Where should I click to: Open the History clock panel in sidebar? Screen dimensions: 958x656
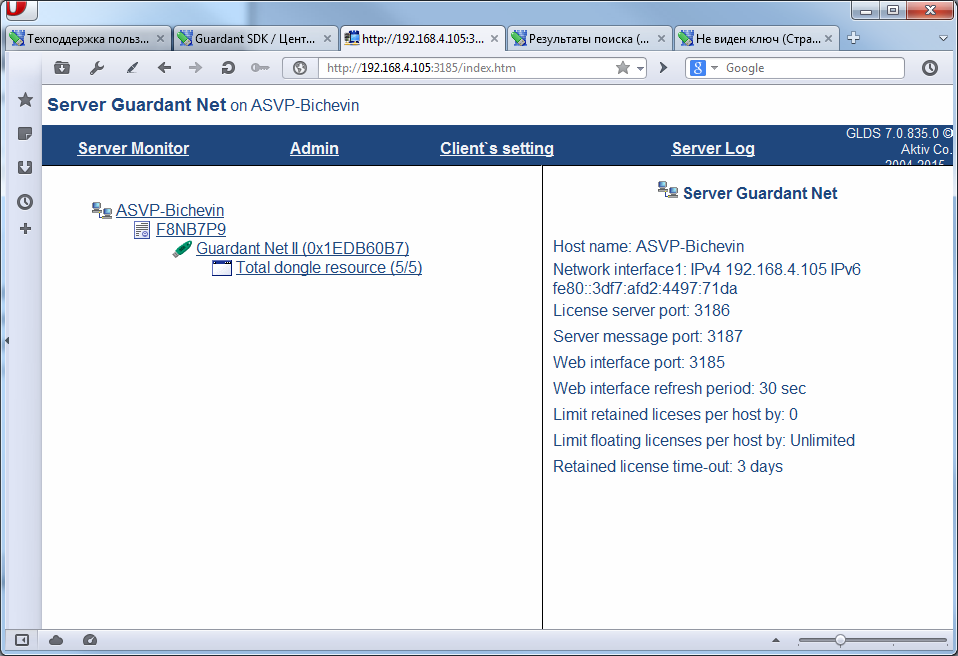[x=25, y=201]
